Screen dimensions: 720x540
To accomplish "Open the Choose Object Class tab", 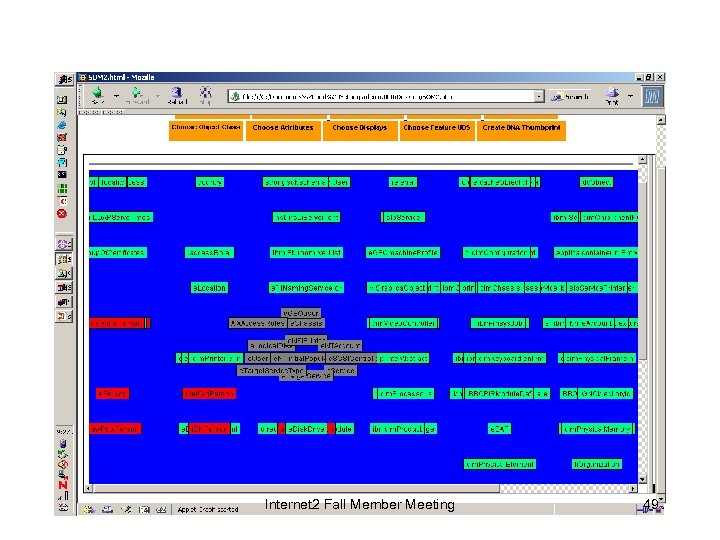I will 206,129.
